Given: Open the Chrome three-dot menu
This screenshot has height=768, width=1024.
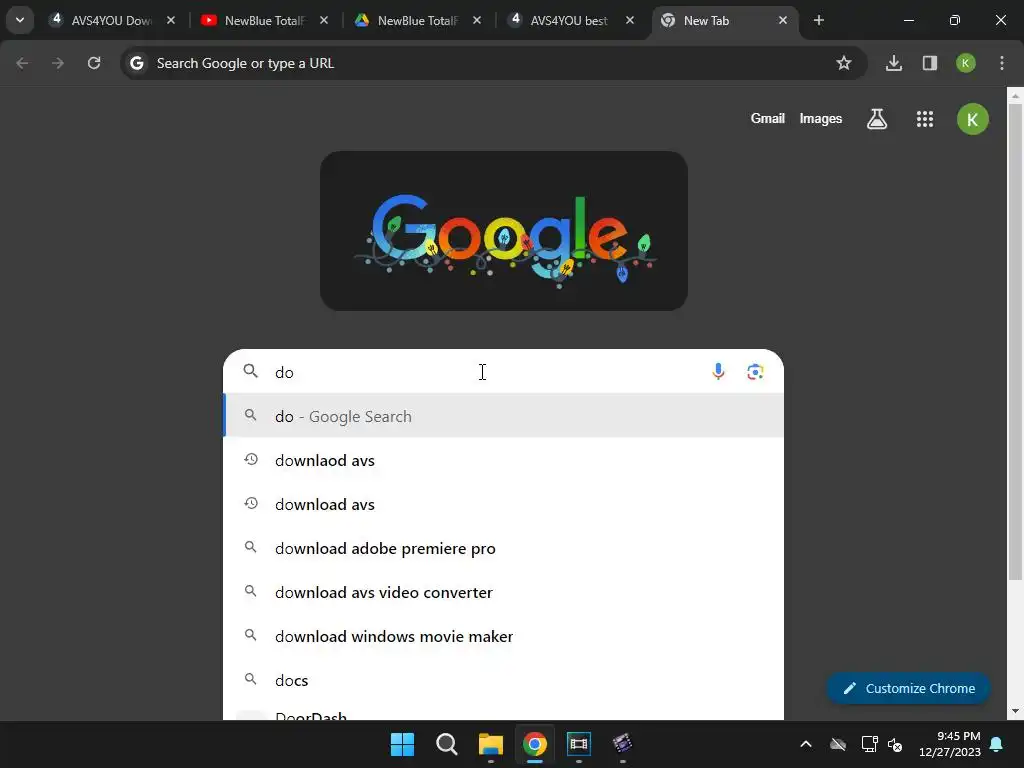Looking at the screenshot, I should point(1001,63).
